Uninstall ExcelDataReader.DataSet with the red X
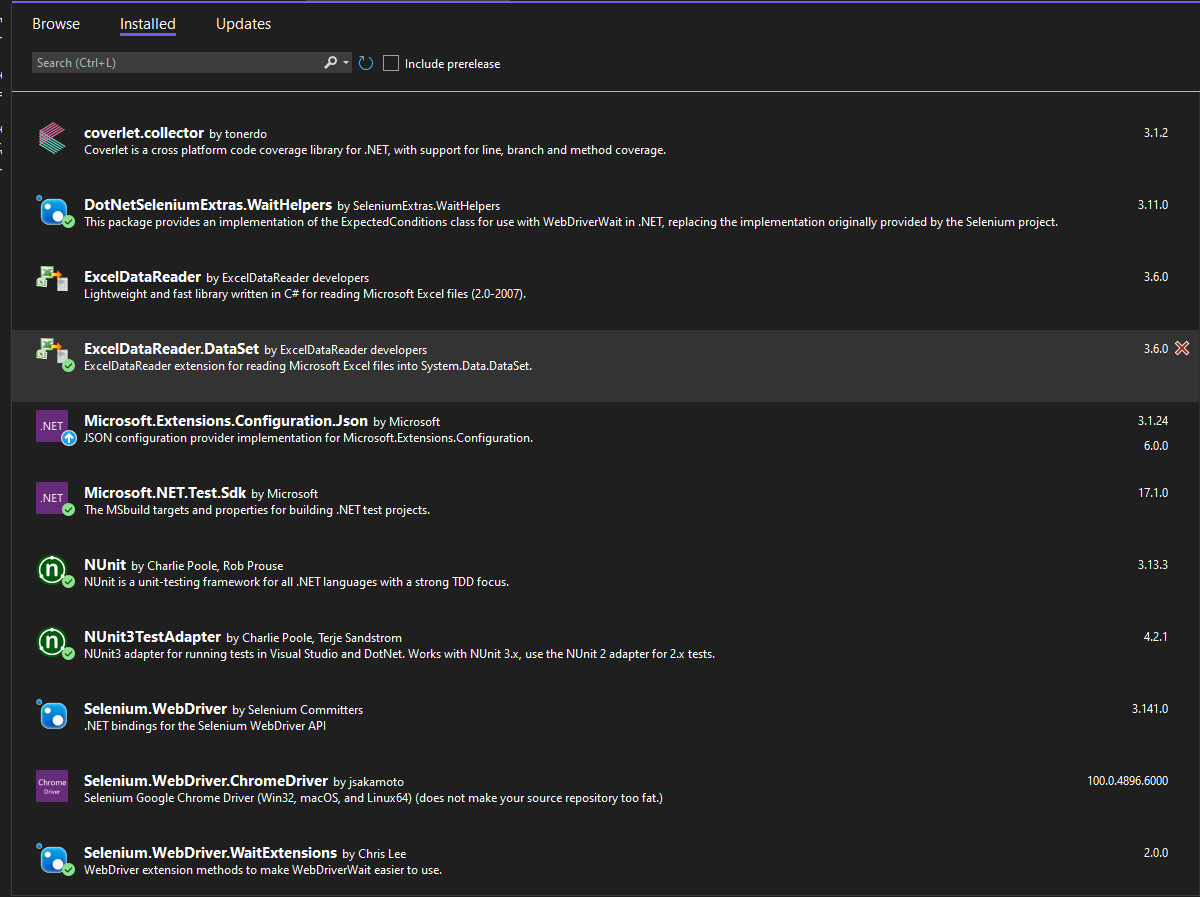Viewport: 1200px width, 897px height. coord(1182,348)
